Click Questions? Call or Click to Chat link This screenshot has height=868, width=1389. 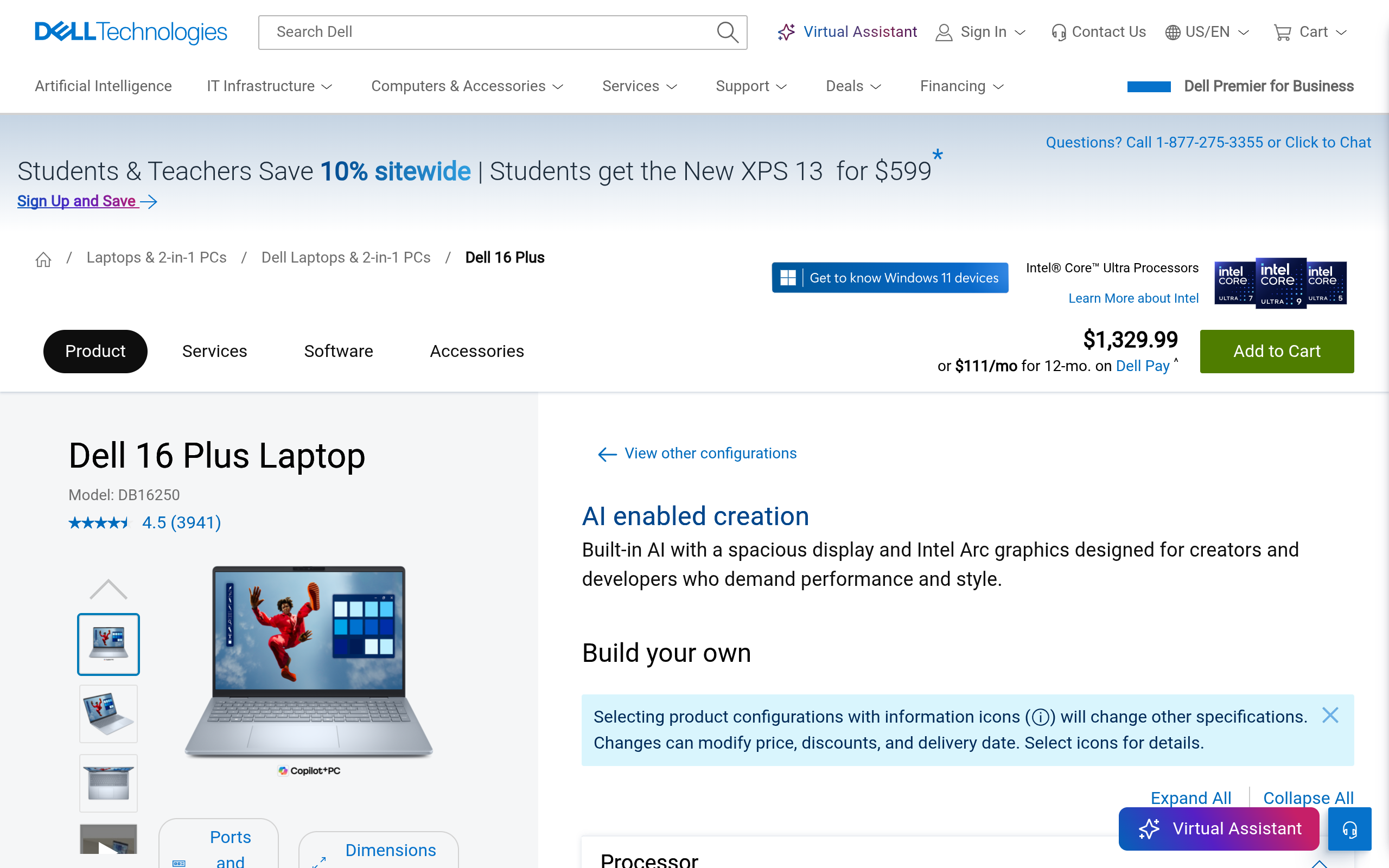coord(1208,142)
